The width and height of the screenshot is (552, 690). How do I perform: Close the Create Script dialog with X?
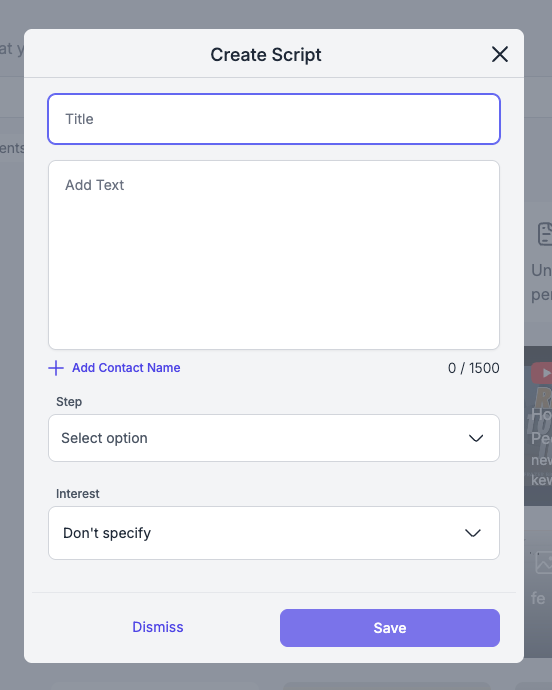click(x=500, y=55)
